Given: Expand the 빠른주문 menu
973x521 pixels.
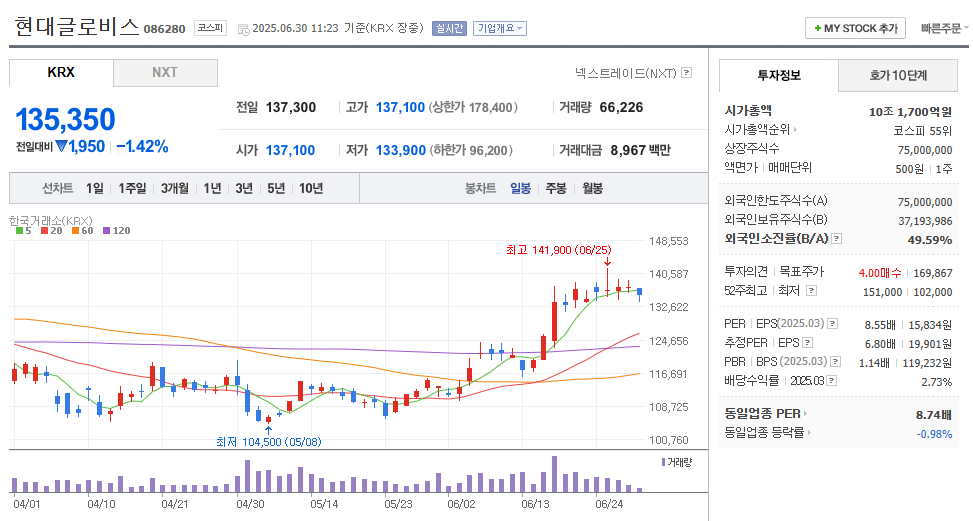Looking at the screenshot, I should [944, 29].
